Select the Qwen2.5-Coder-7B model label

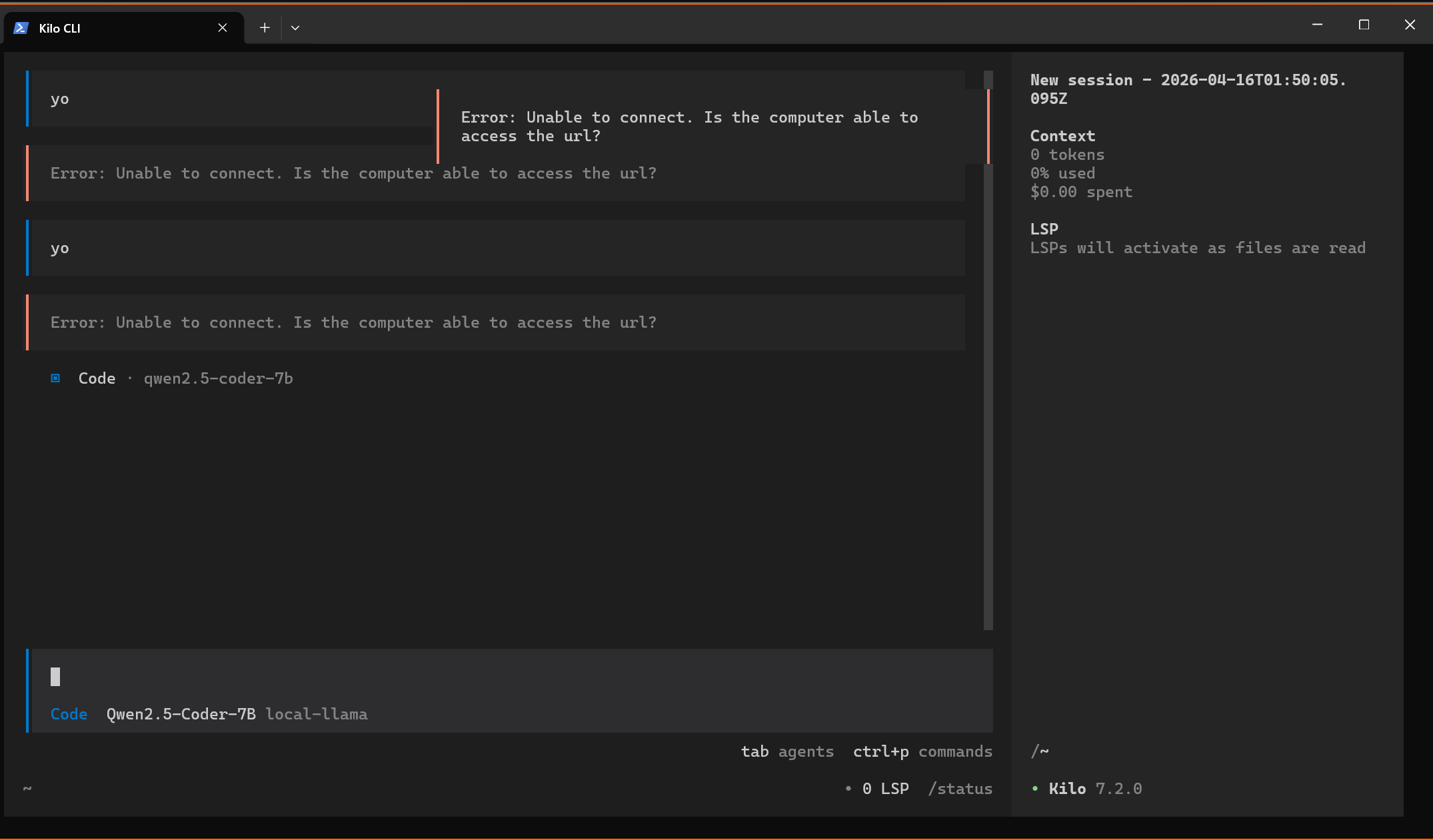point(181,714)
